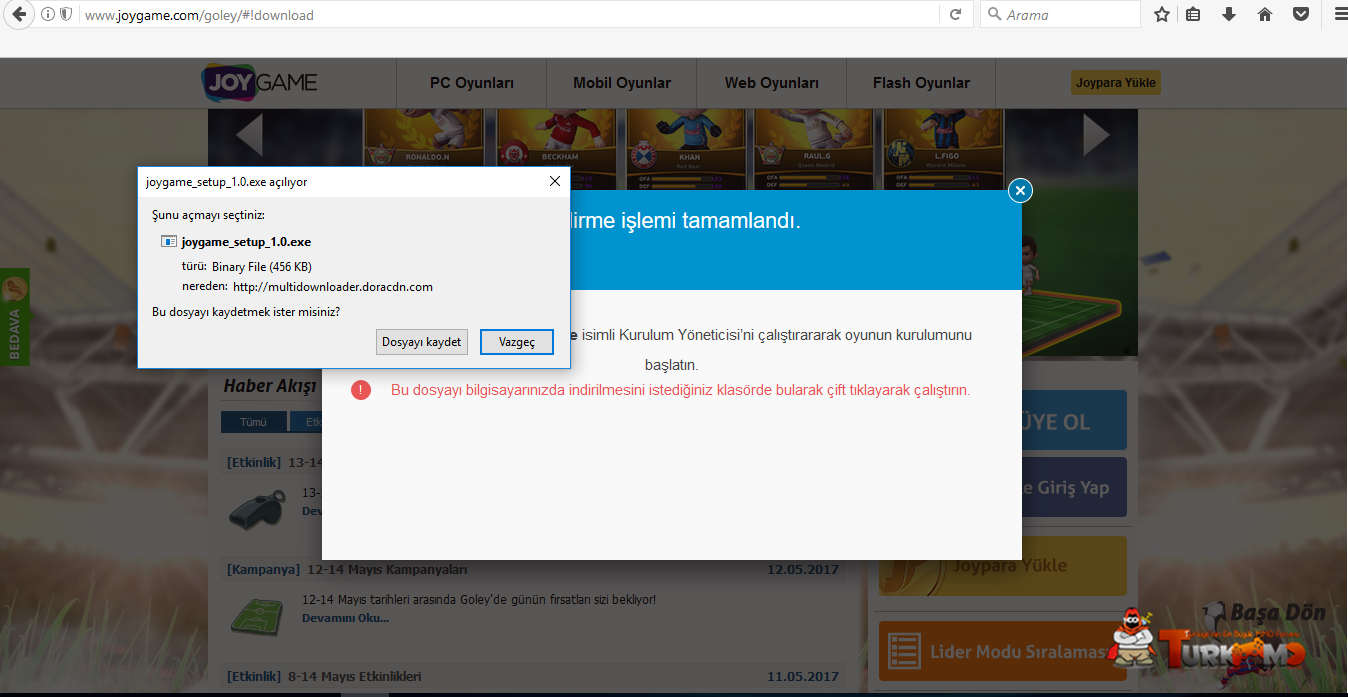Click Dosyayı kaydet button

[422, 342]
